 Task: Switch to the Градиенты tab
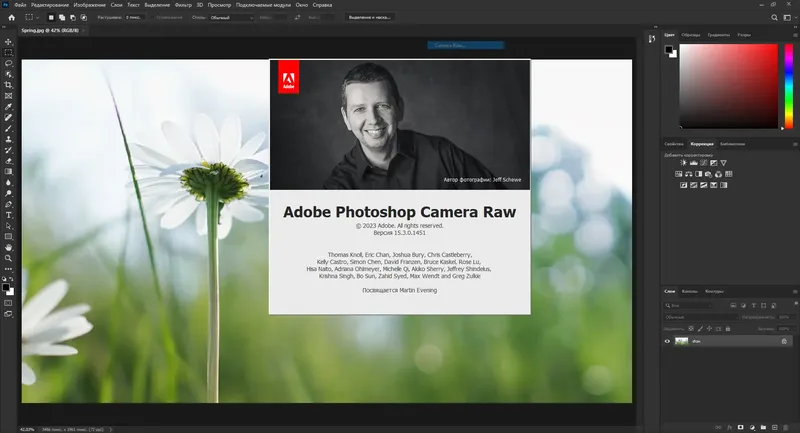[718, 35]
